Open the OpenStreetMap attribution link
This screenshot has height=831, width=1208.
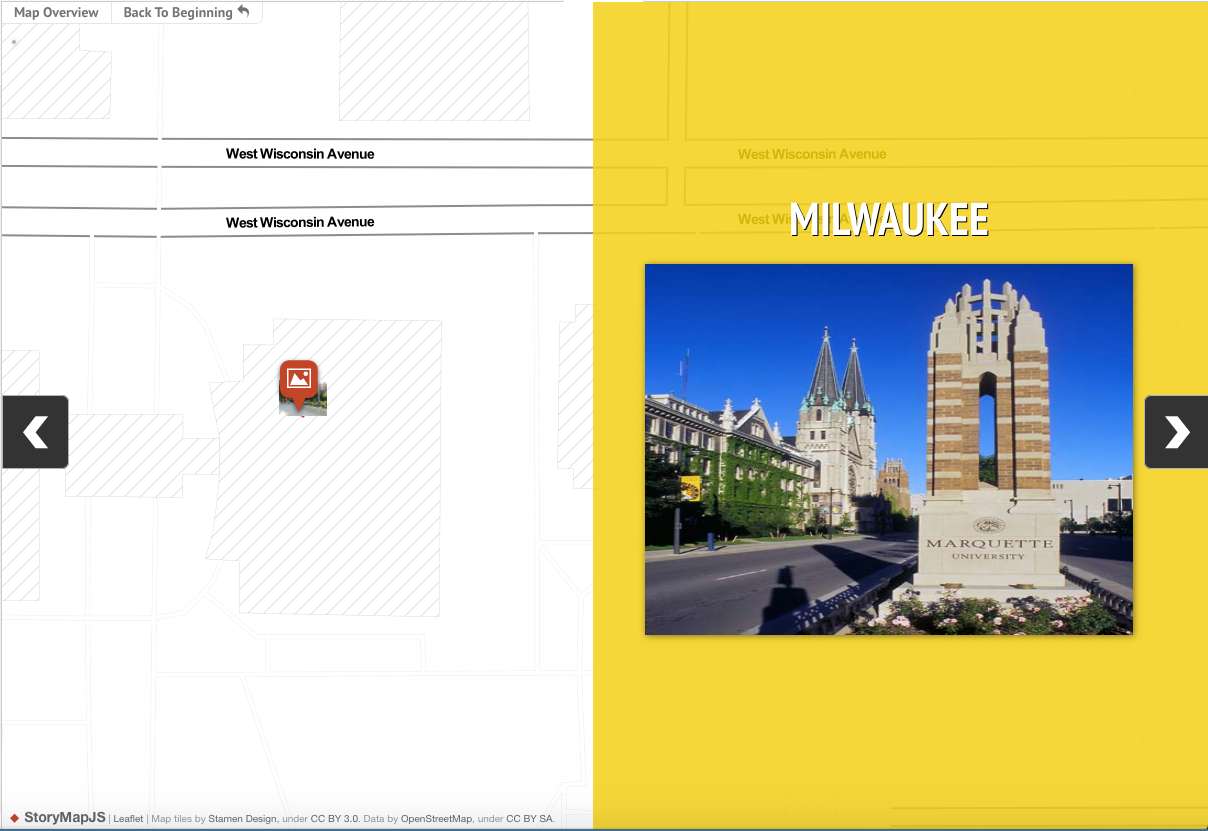436,818
